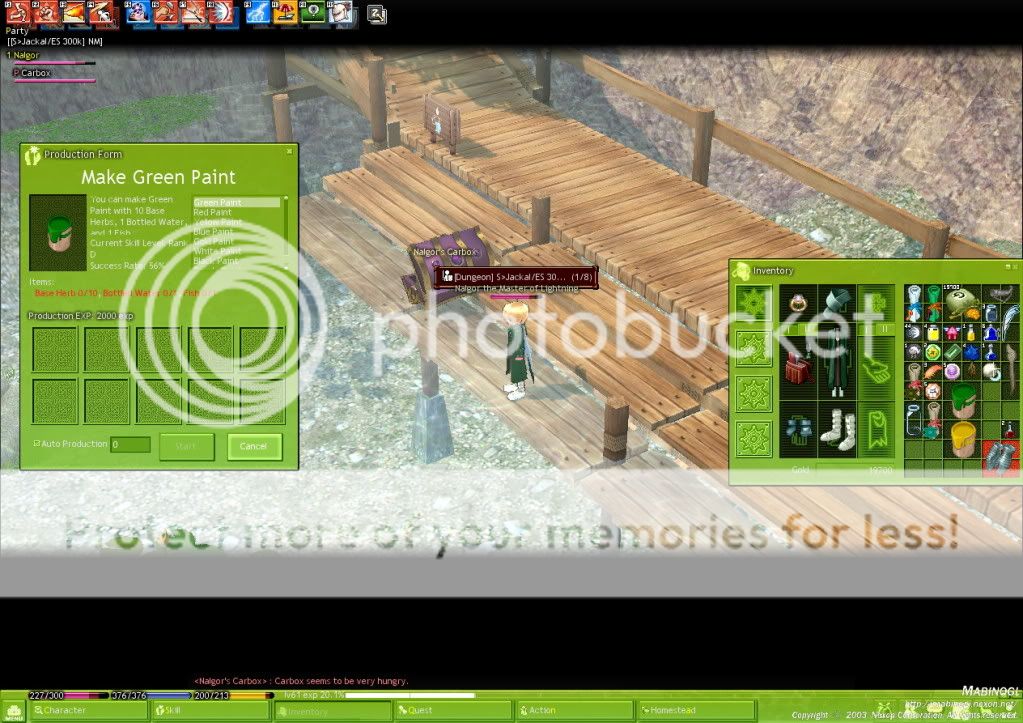Open the Inventory menu in the bottom bar
Image resolution: width=1023 pixels, height=723 pixels.
[x=333, y=711]
